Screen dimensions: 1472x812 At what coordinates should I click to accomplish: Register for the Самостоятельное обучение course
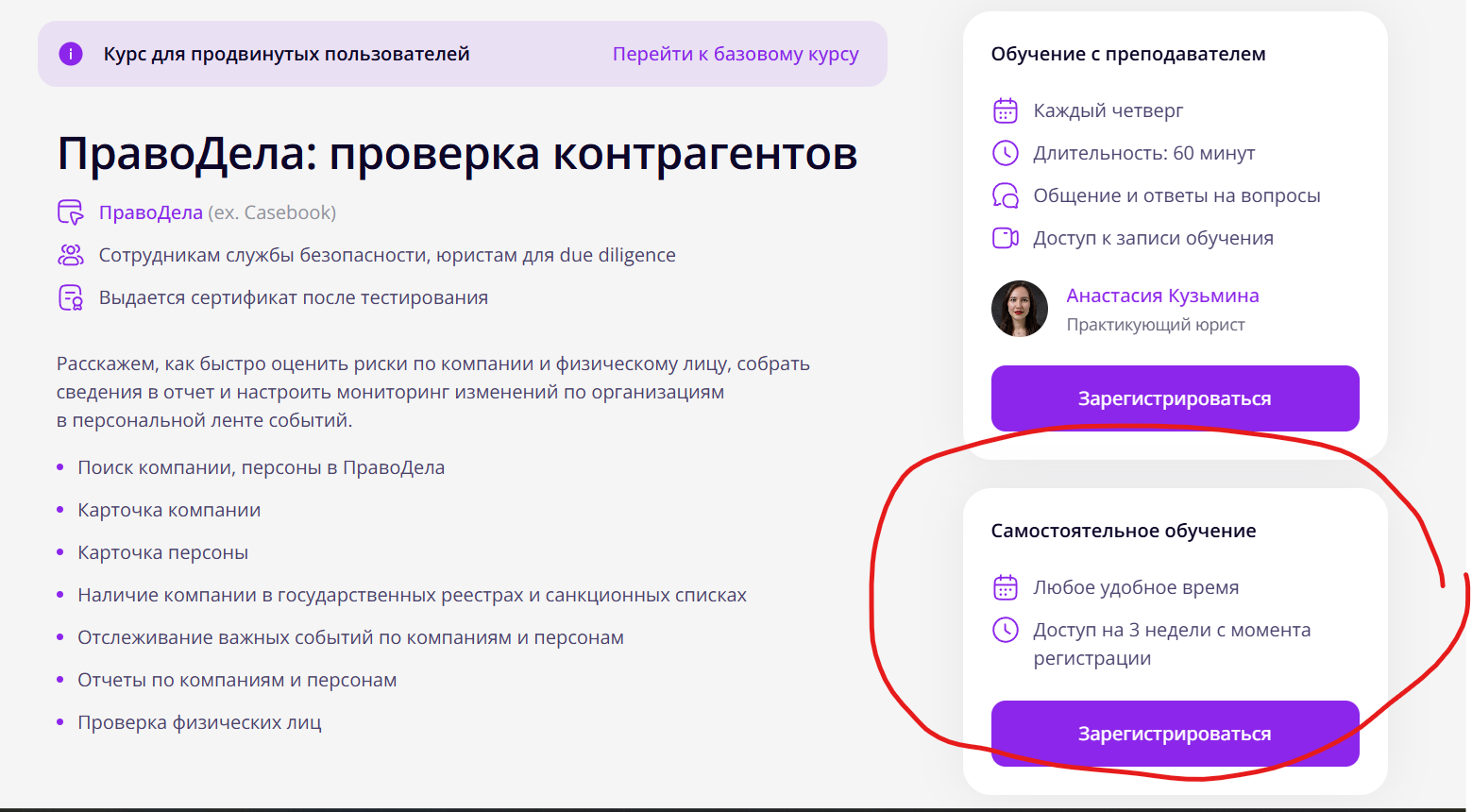[x=1175, y=734]
